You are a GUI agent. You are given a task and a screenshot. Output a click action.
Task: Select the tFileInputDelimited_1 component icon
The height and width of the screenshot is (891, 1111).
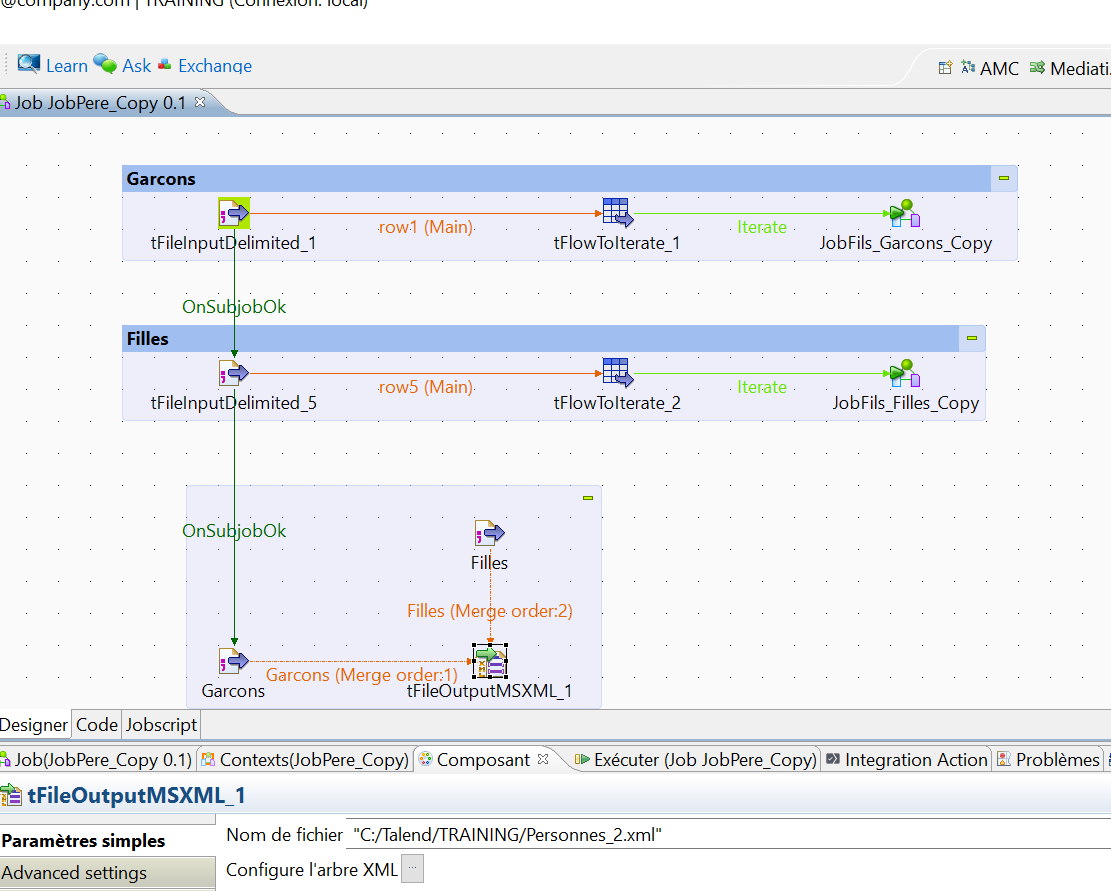point(233,211)
